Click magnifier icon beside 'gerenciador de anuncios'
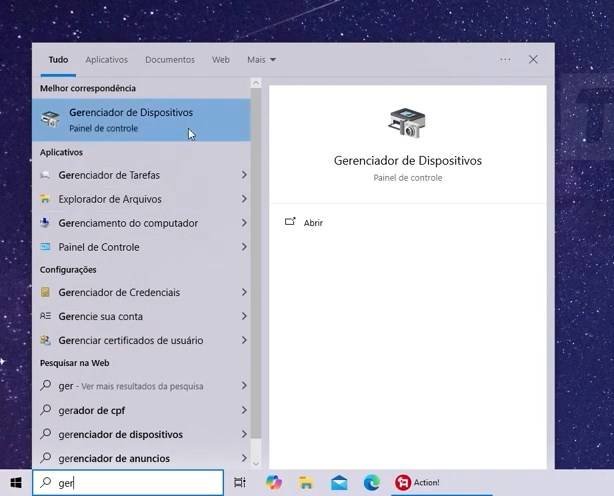Screen dimensions: 614x496 (x=45, y=458)
